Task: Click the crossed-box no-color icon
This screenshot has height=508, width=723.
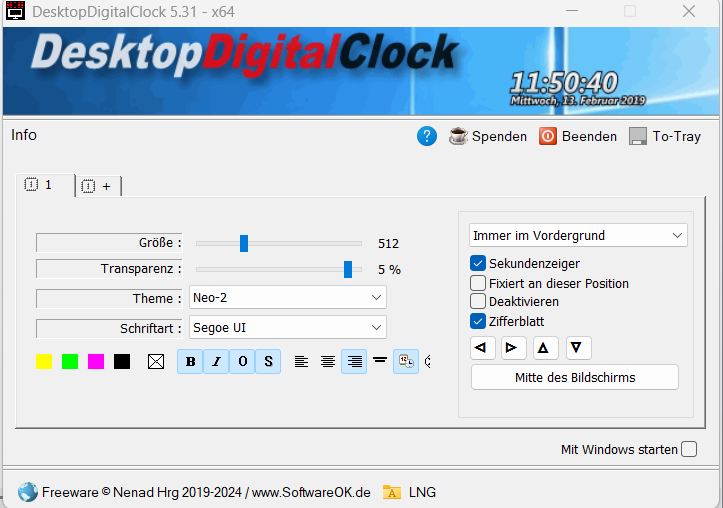Action: click(x=156, y=361)
